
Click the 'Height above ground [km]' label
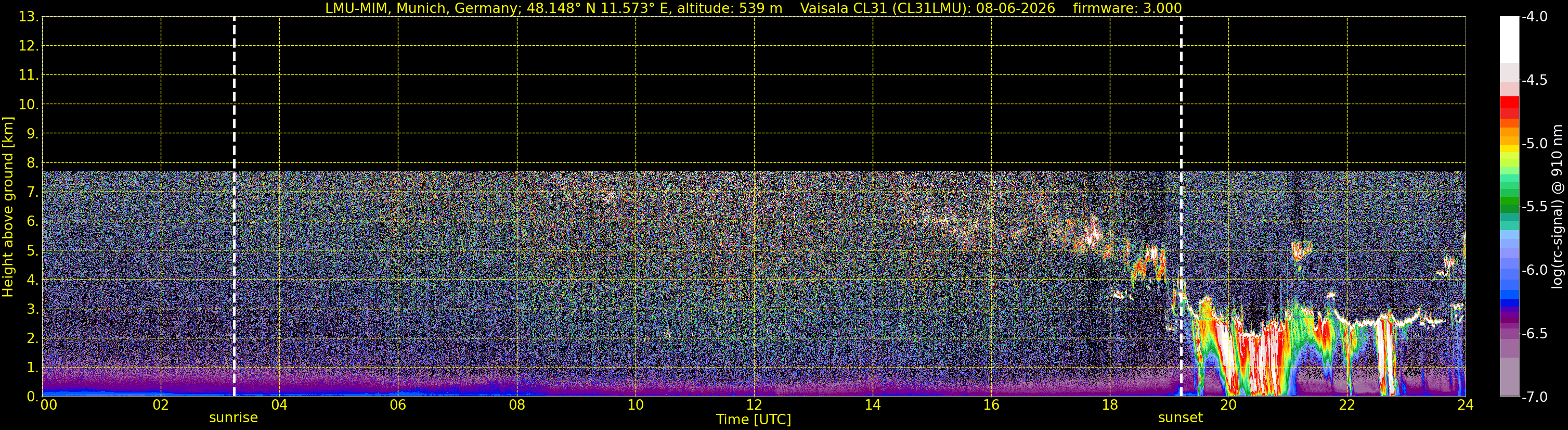pos(8,207)
